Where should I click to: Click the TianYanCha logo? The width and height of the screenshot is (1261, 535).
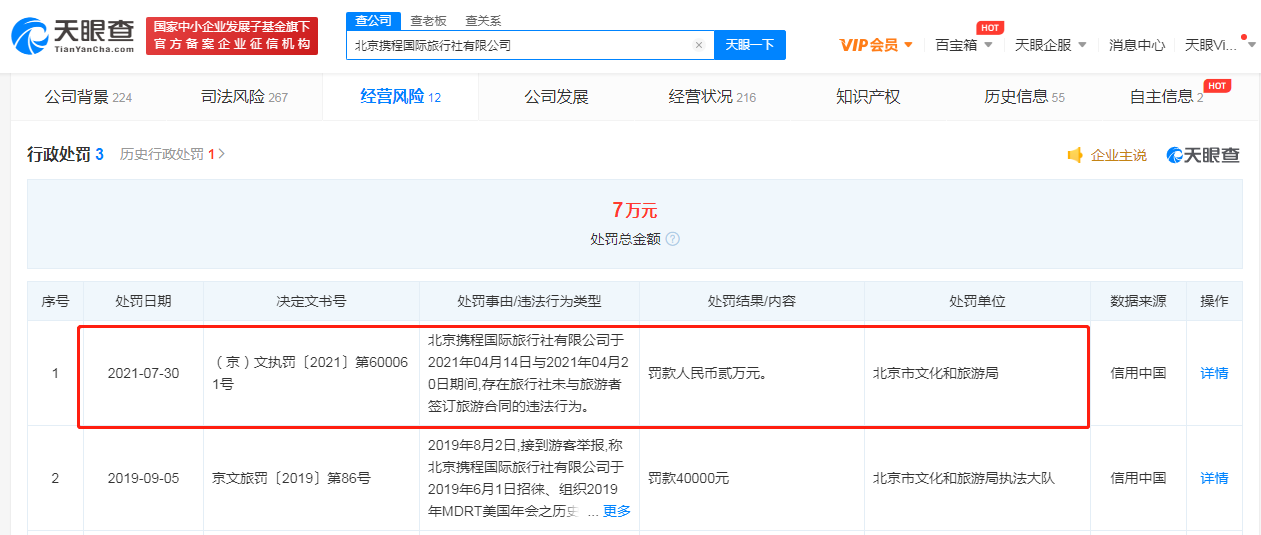pyautogui.click(x=72, y=36)
